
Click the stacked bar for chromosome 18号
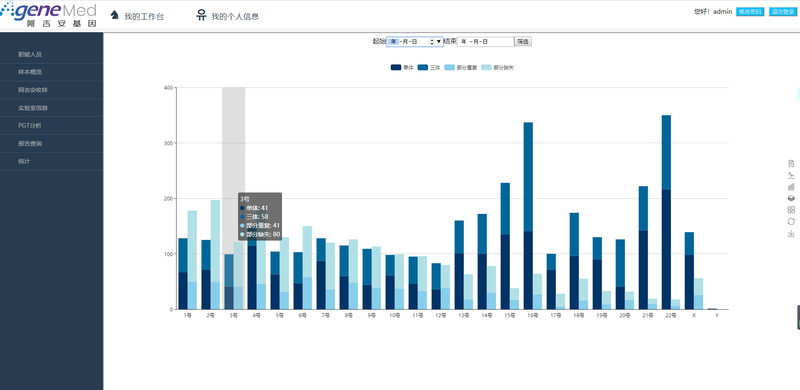(574, 261)
